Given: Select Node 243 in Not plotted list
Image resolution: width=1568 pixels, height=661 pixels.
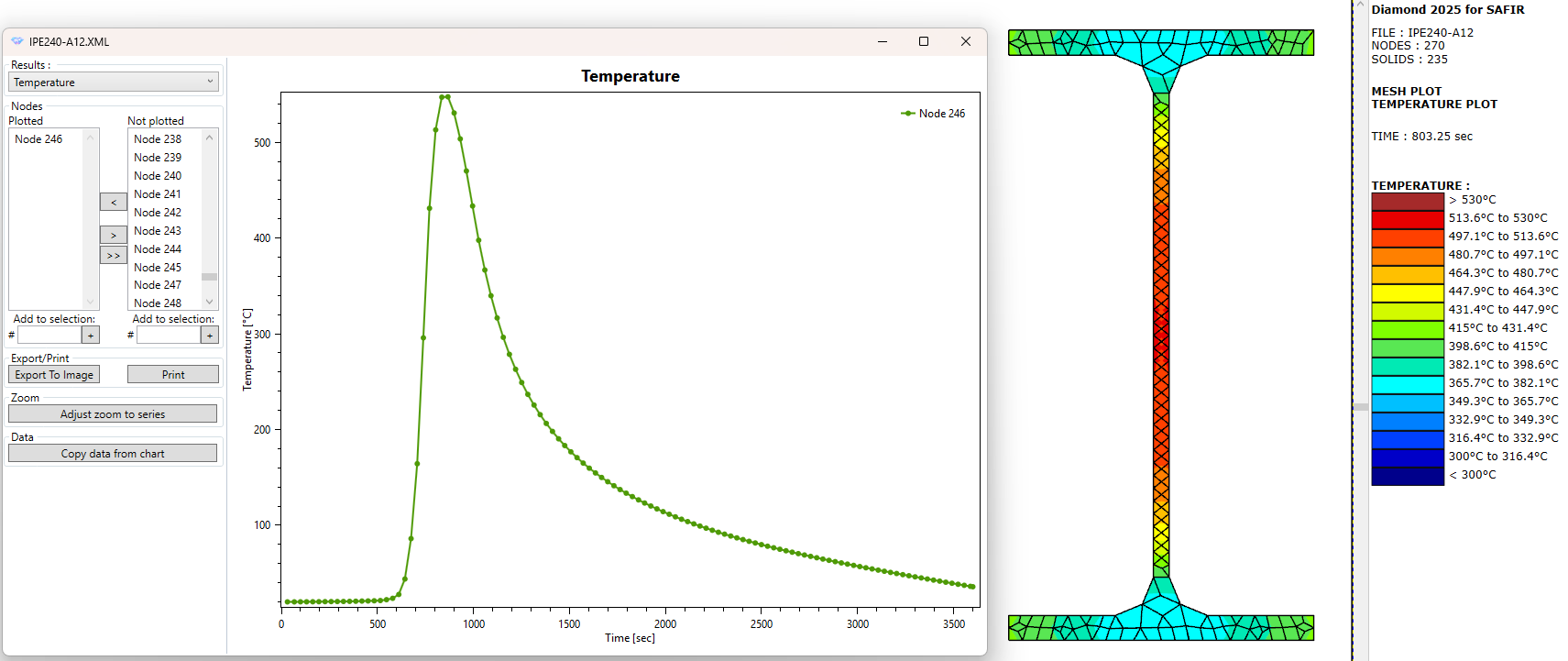Looking at the screenshot, I should tap(158, 231).
